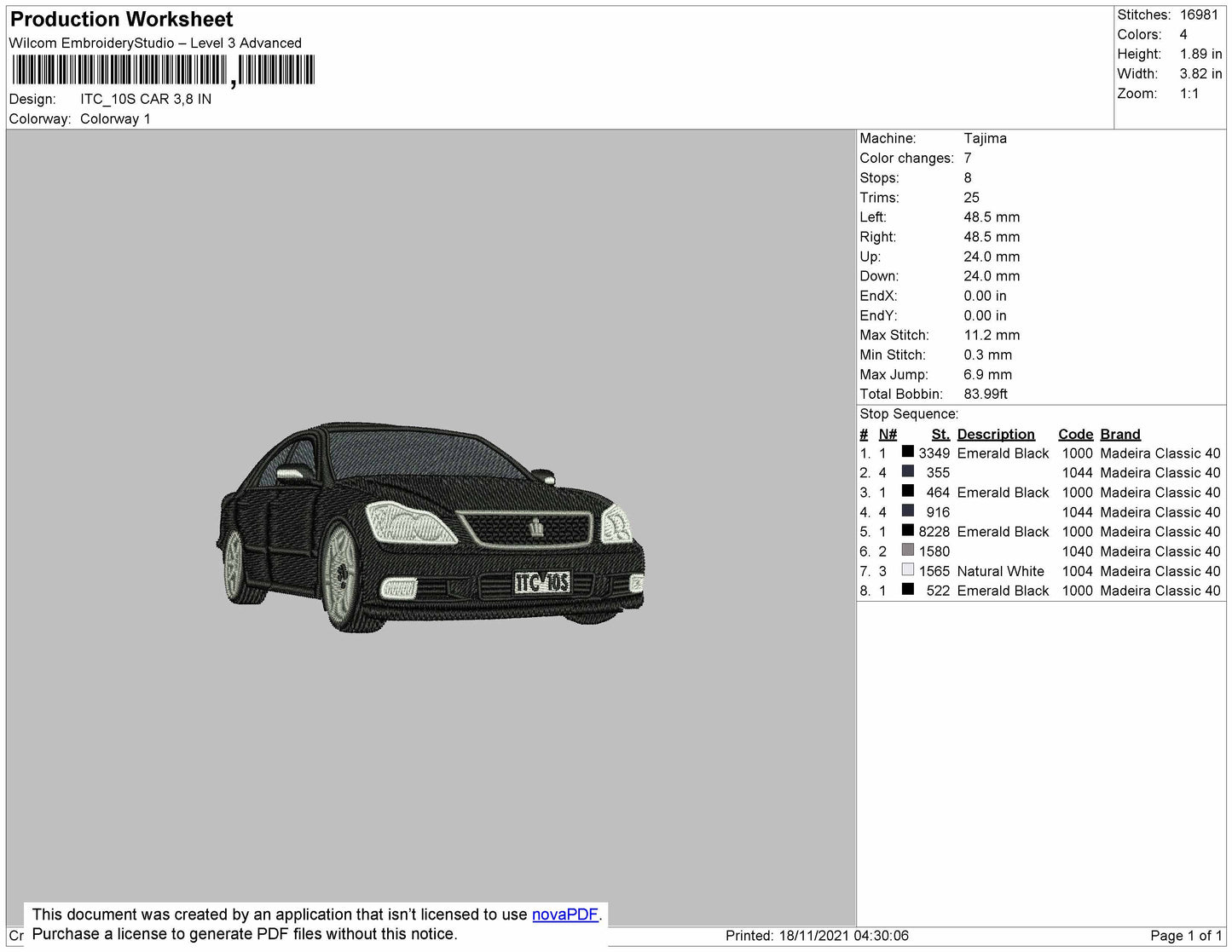Viewport: 1232px width, 952px height.
Task: Click the Description column header
Action: point(996,434)
